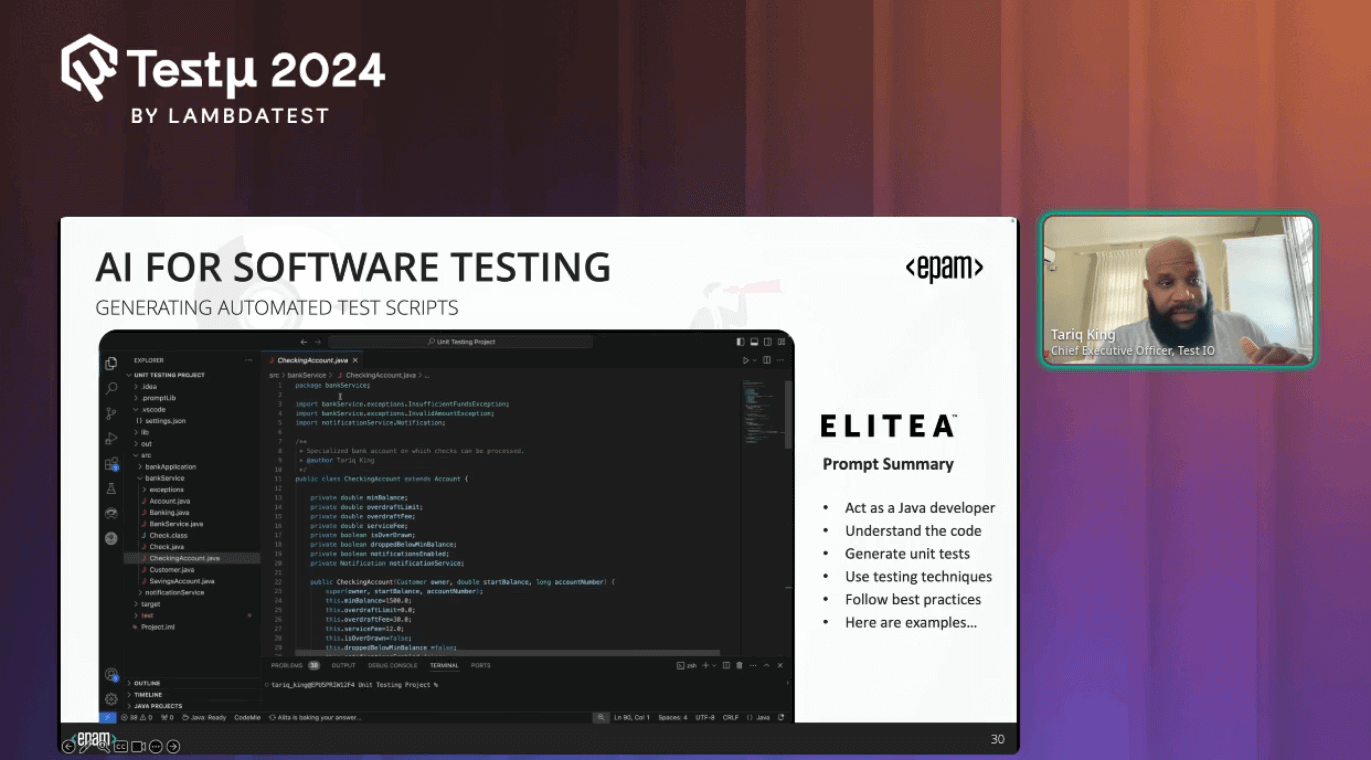The height and width of the screenshot is (760, 1371).
Task: Close the CheckingAccount.java tab
Action: (x=355, y=360)
